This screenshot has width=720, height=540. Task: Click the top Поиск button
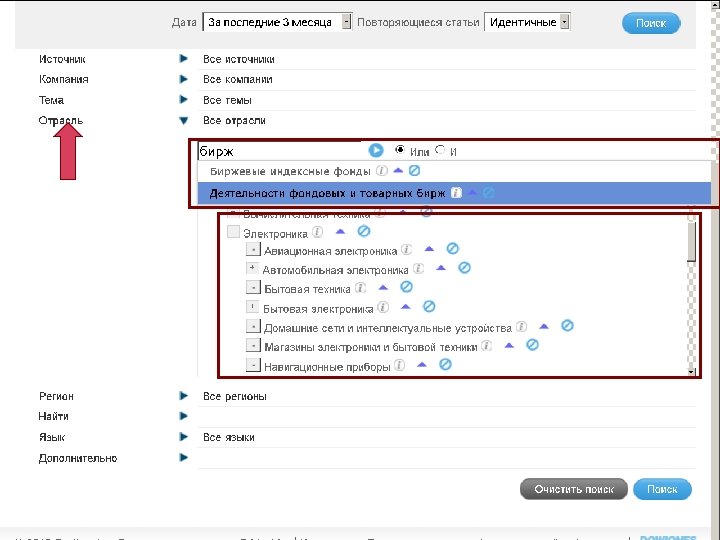click(651, 23)
